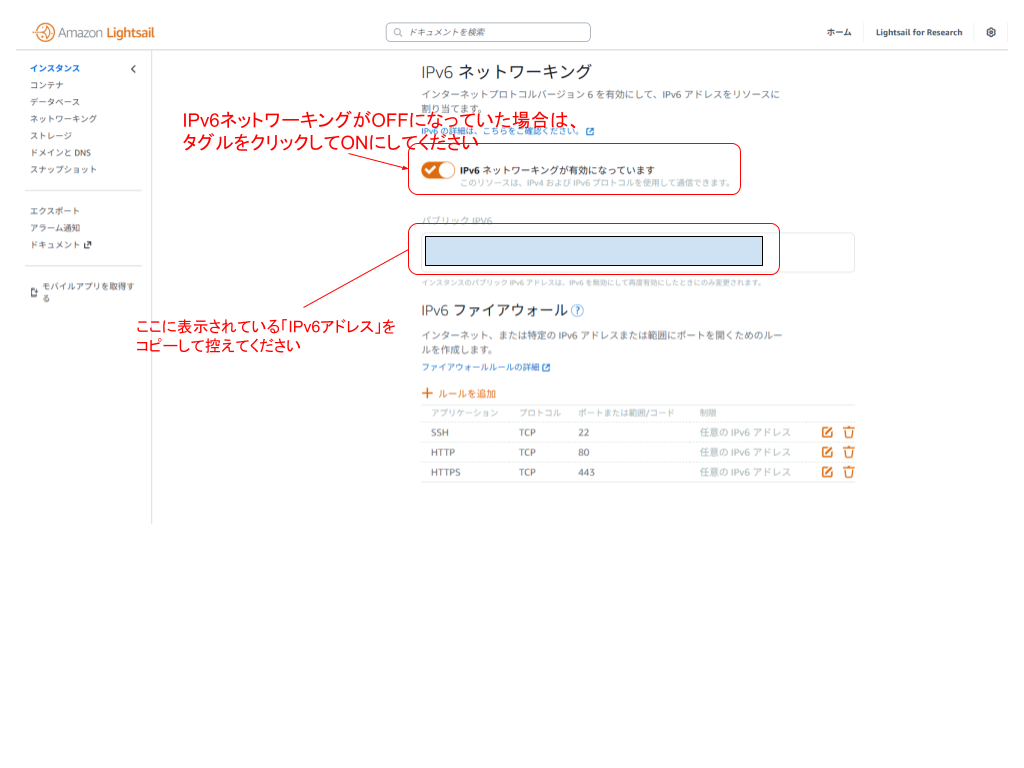Click the document search field
This screenshot has width=1024, height=768.
487,31
